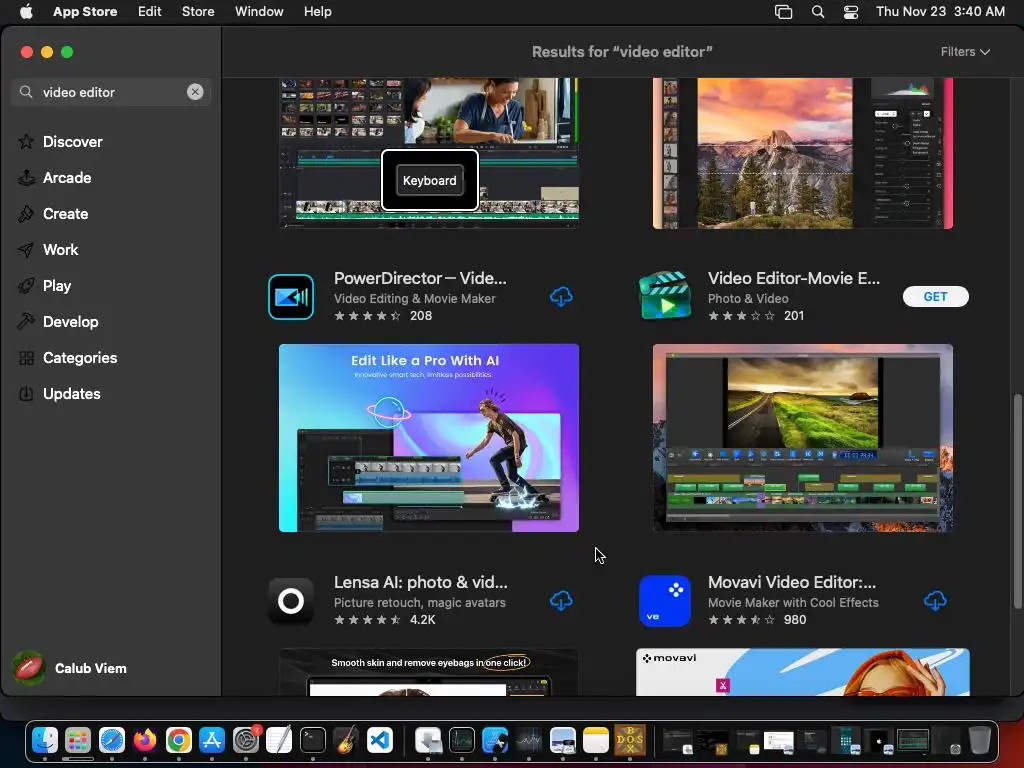1024x768 pixels.
Task: View the 'Smooth skin and remove eyebags' screenshot
Action: click(428, 672)
